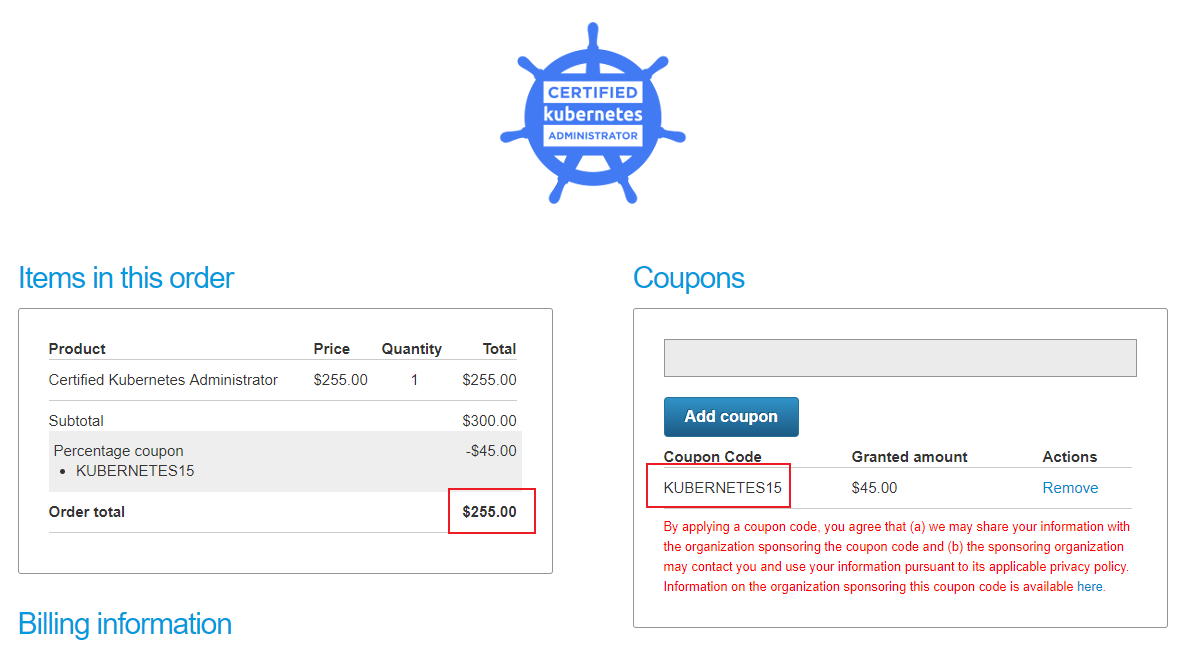The width and height of the screenshot is (1180, 653).
Task: Click the Actions column header
Action: pos(1069,457)
